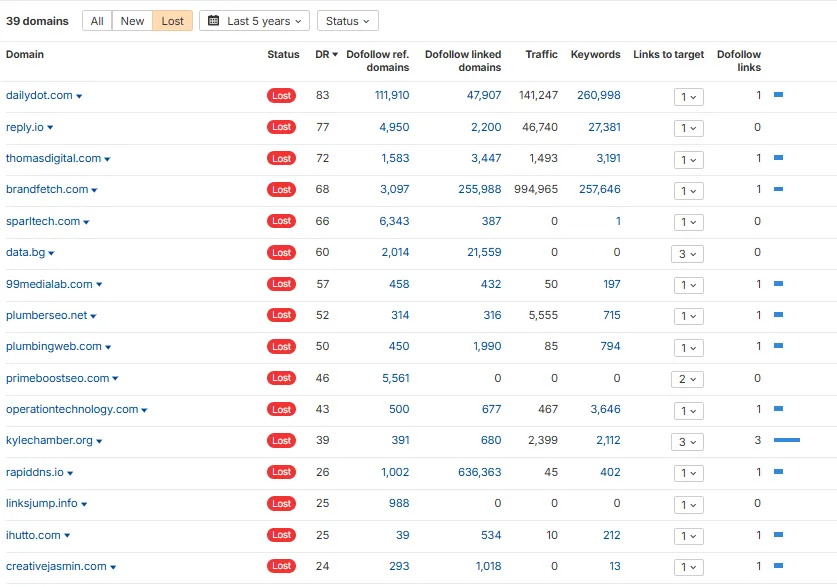Open the "Links to target" selector for primeboostseo.com

(x=688, y=378)
